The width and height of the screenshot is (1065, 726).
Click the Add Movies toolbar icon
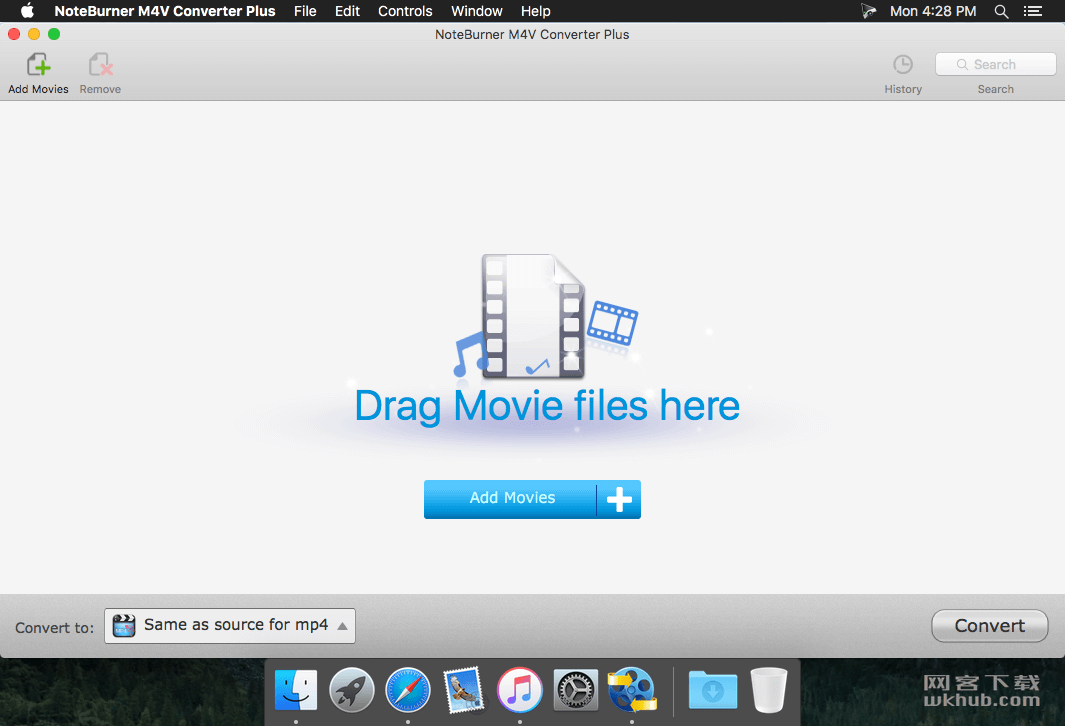point(39,65)
